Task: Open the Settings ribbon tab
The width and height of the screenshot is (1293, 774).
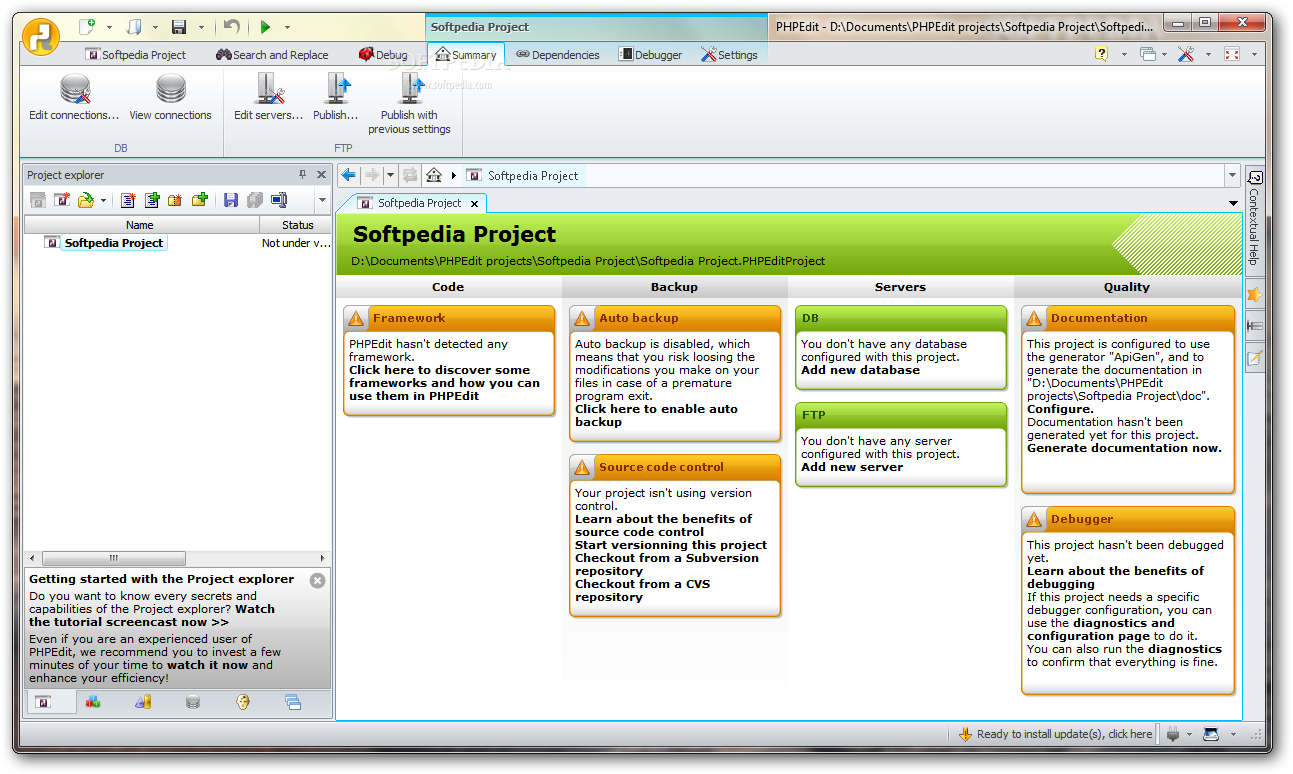Action: pyautogui.click(x=729, y=55)
